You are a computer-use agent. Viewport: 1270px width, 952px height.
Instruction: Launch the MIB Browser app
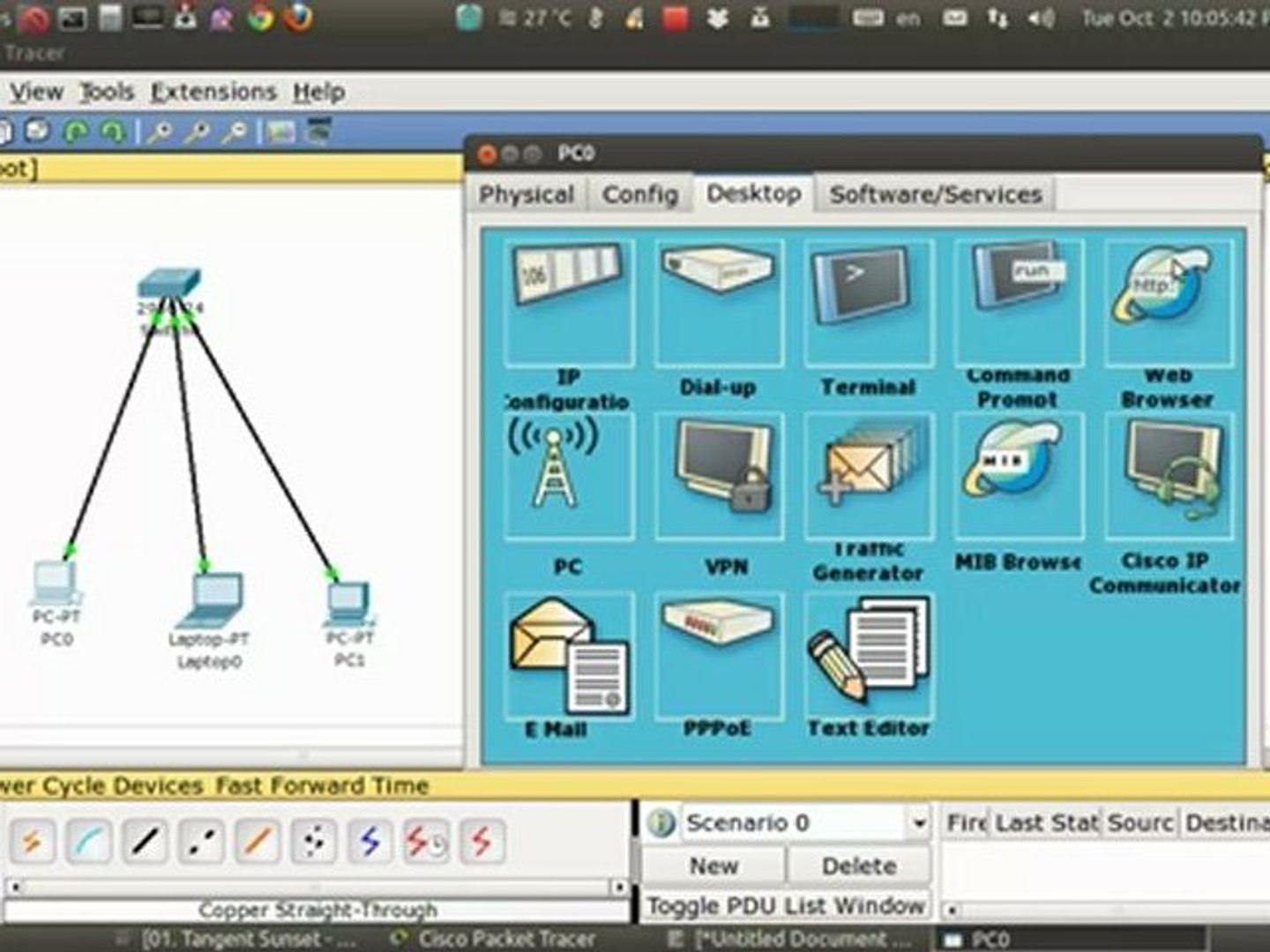click(1019, 475)
